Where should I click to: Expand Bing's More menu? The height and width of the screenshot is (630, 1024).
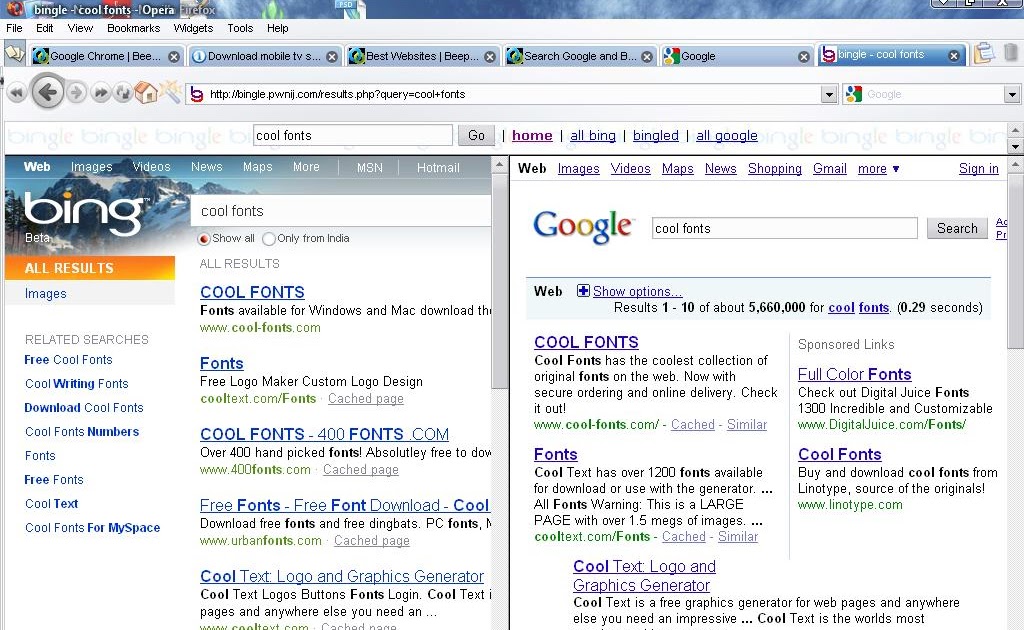point(306,167)
